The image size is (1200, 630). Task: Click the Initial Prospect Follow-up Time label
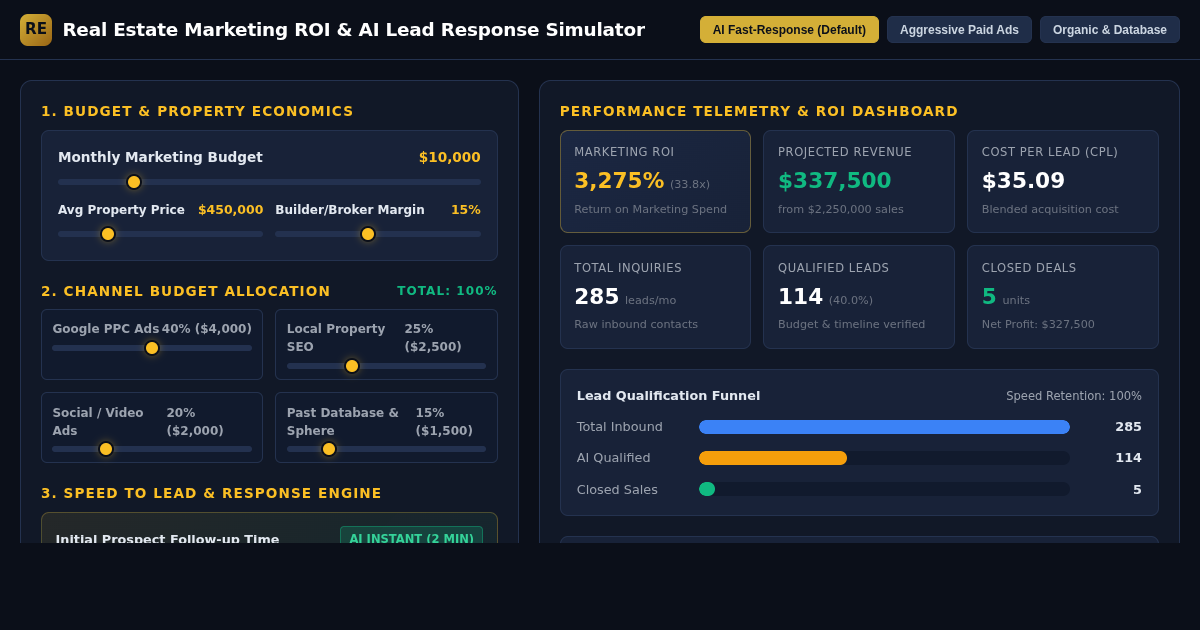click(167, 537)
